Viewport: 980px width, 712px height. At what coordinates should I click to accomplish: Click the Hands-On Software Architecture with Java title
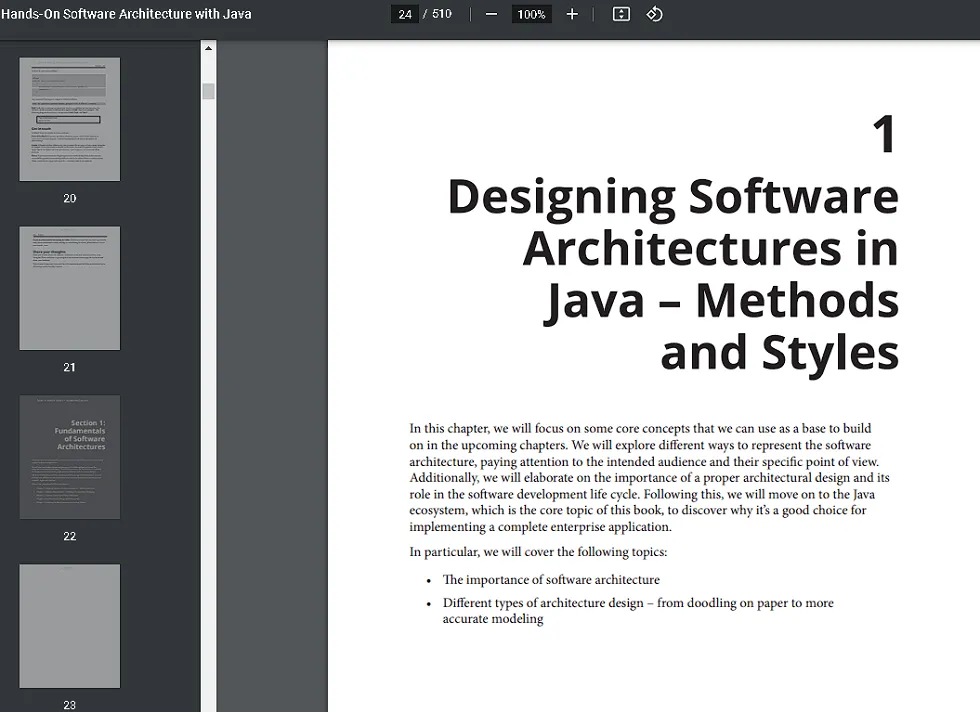tap(126, 14)
